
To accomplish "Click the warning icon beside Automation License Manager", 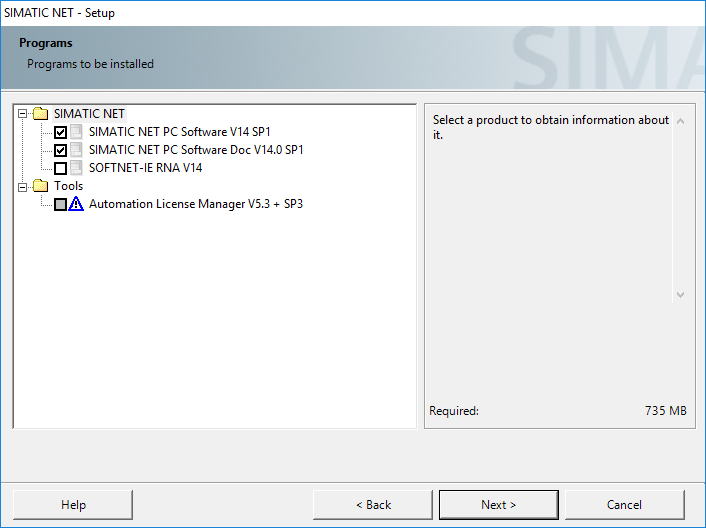I will tap(77, 204).
